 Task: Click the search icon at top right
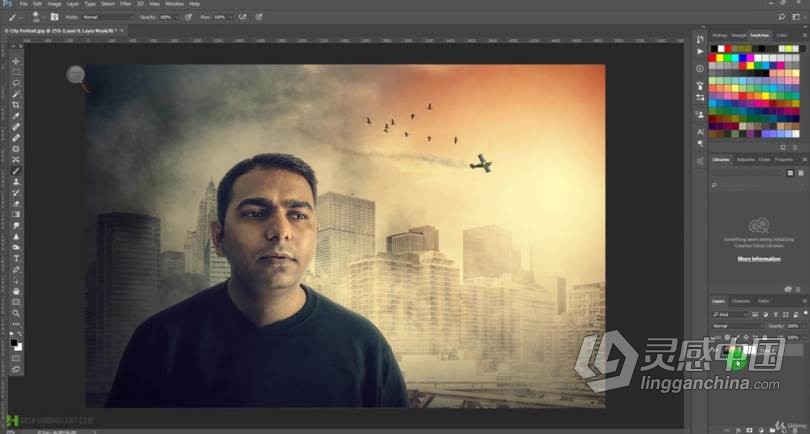tap(782, 17)
